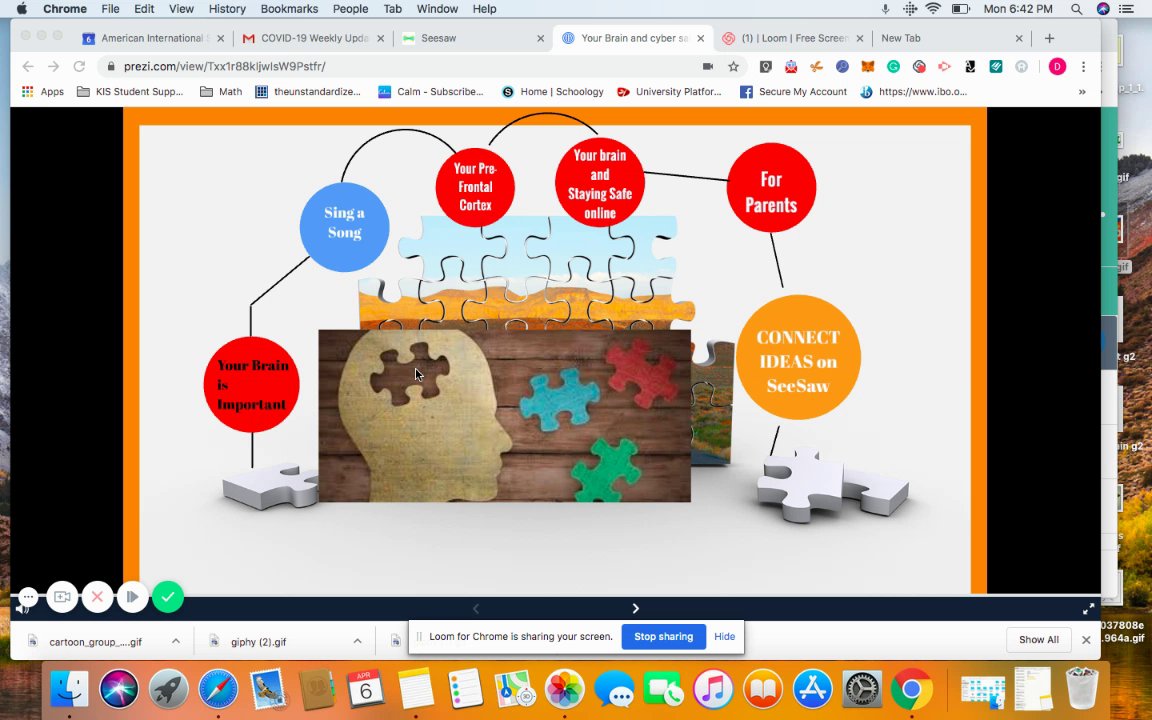Open 'Your Brain is Important' red circle
This screenshot has height=720, width=1152.
click(x=251, y=385)
